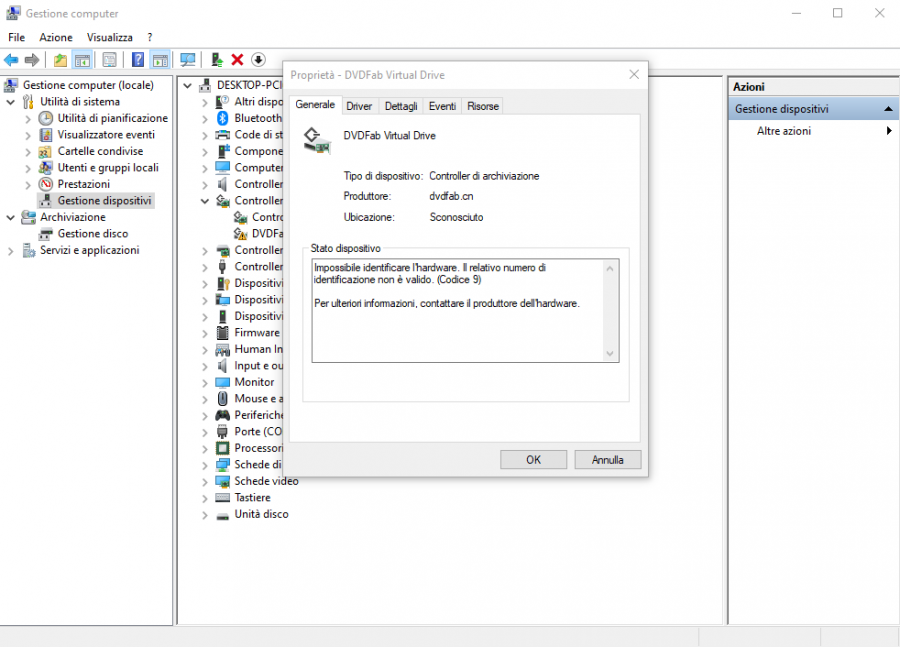
Task: Click the Firmware chip icon
Action: (x=223, y=333)
